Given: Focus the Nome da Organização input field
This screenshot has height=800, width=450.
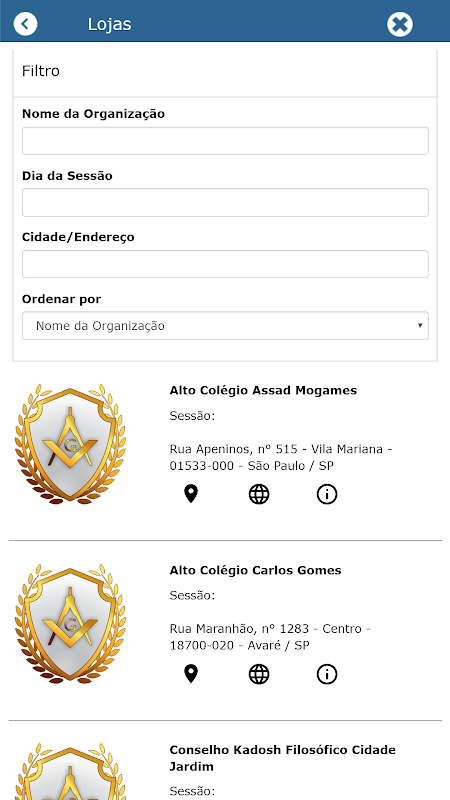Looking at the screenshot, I should pos(225,141).
